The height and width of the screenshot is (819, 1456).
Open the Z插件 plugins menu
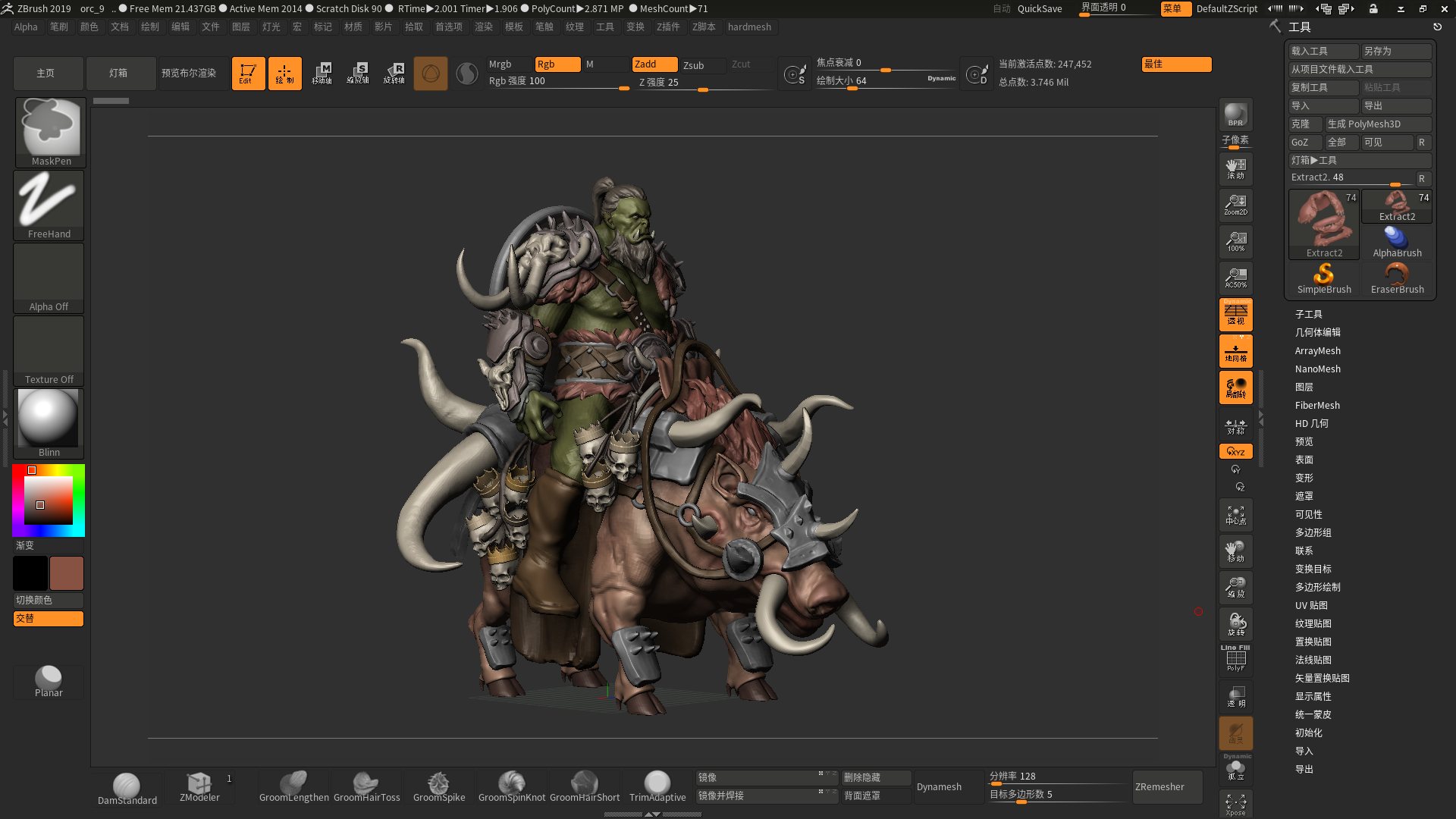pyautogui.click(x=667, y=27)
